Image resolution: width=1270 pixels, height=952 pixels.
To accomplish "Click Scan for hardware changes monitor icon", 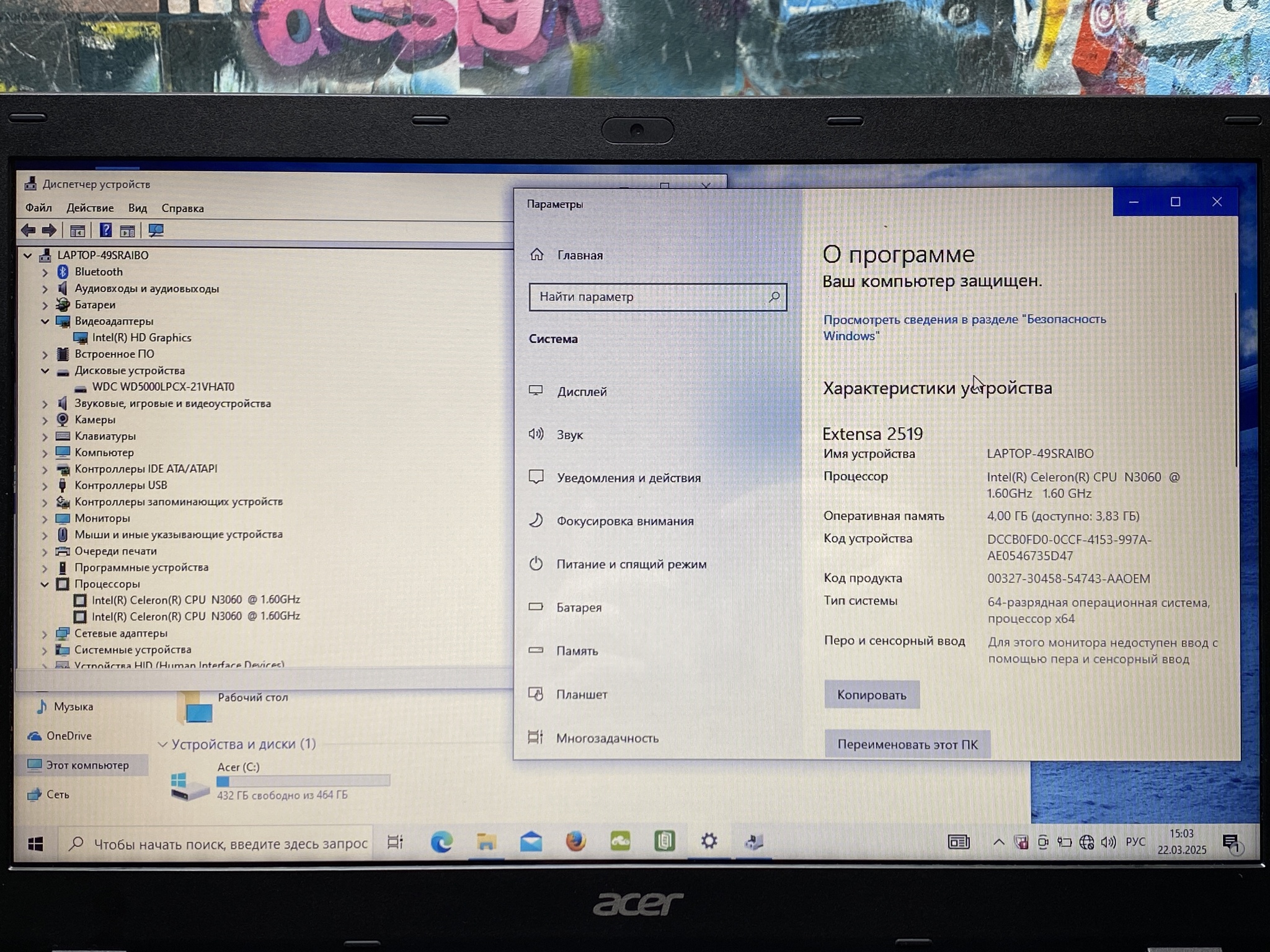I will 156,231.
